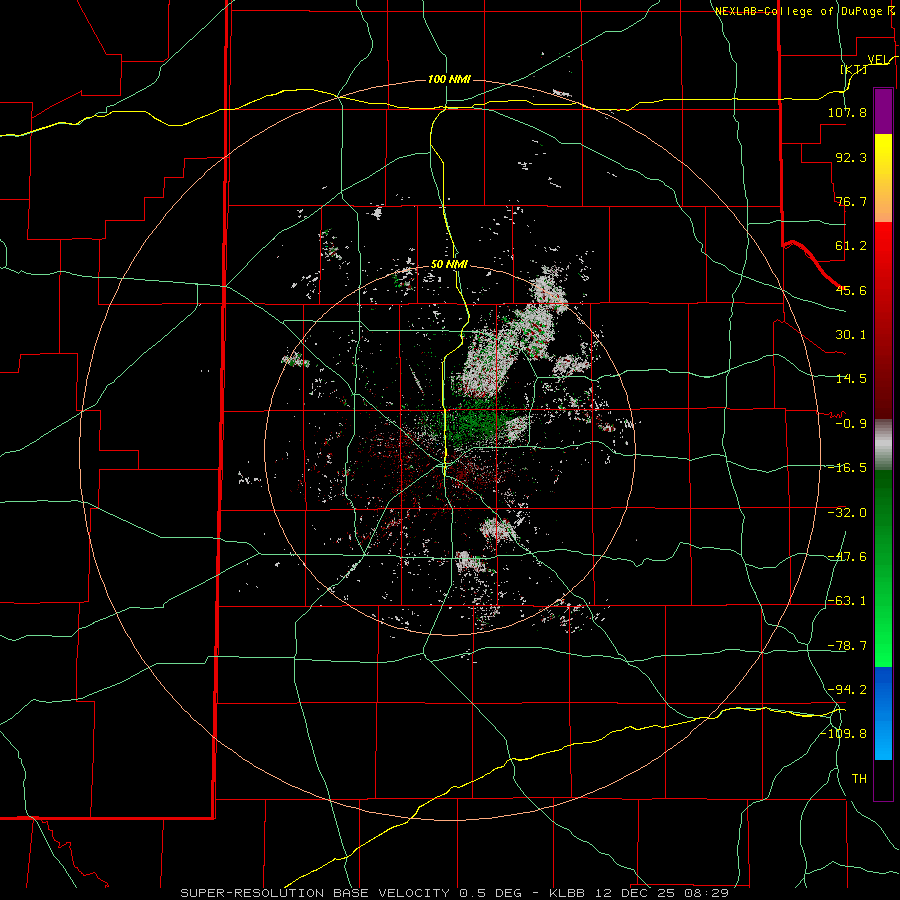This screenshot has width=900, height=900.
Task: Click the [KT] units label
Action: tap(854, 69)
